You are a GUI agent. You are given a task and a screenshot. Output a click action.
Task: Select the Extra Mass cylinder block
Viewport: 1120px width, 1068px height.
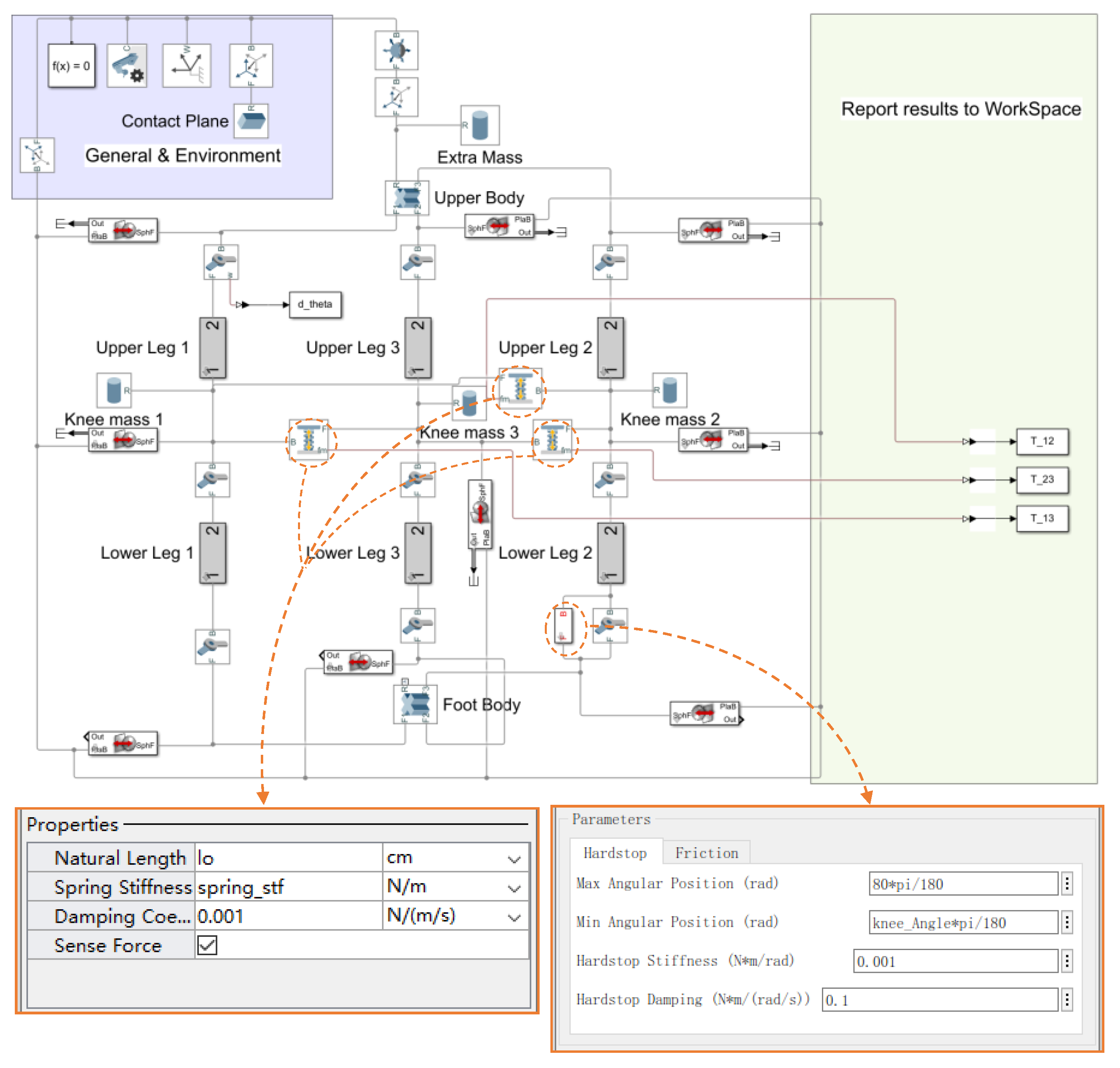(480, 125)
